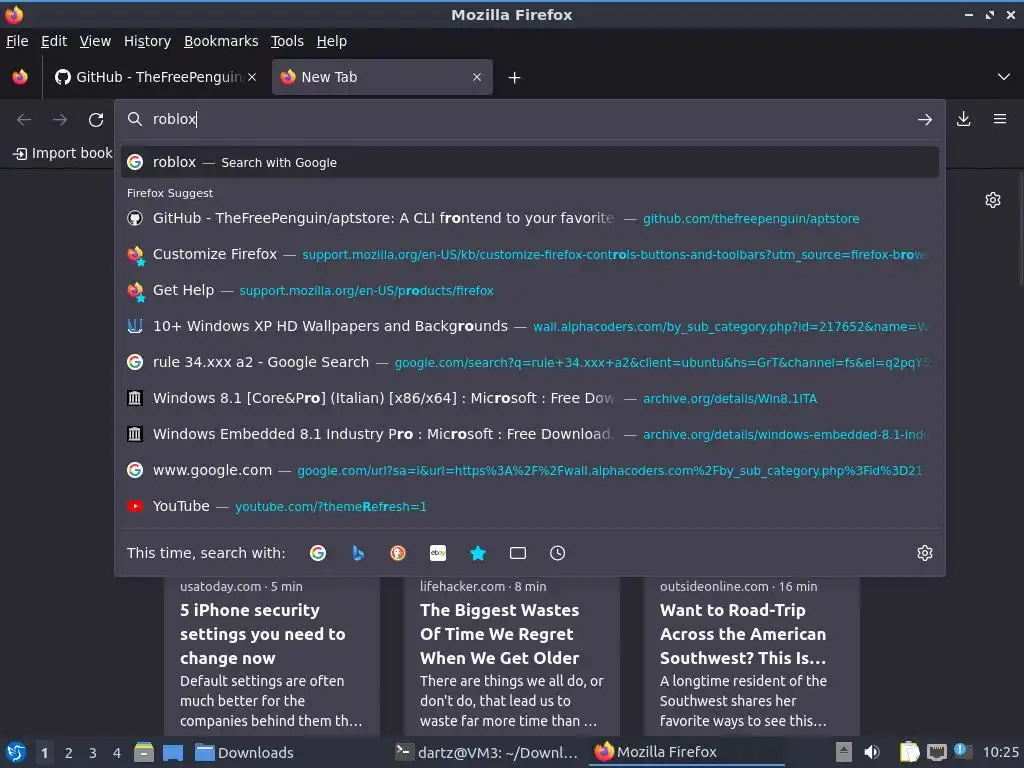Open the File menu
1024x768 pixels.
[17, 41]
